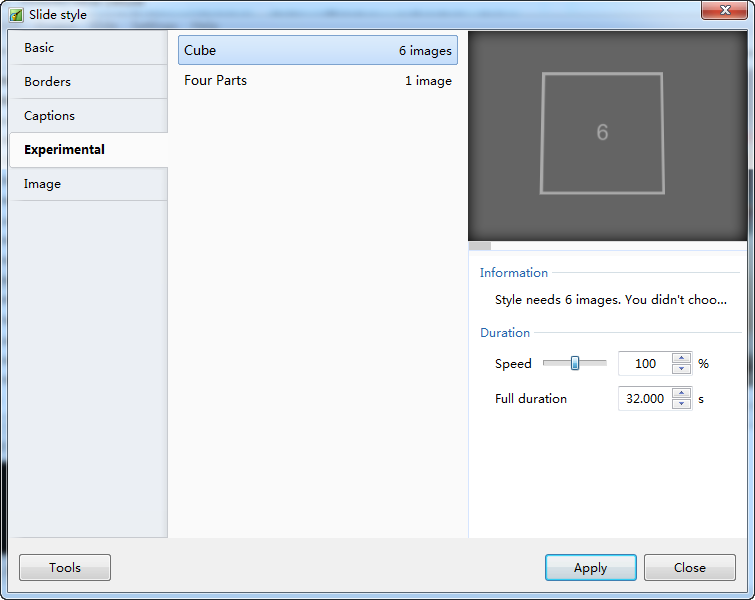Select the Experimental category tab

(x=88, y=150)
